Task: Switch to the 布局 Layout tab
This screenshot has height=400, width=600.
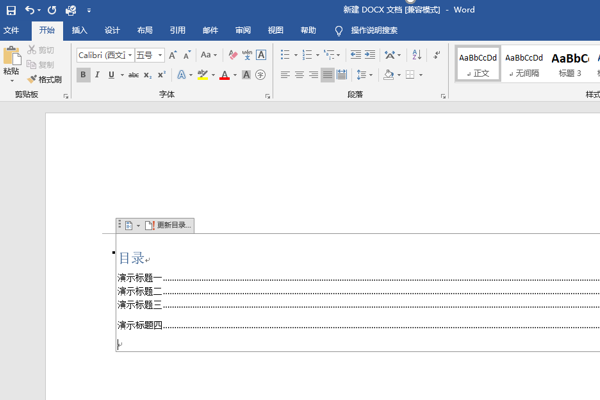Action: pos(145,31)
